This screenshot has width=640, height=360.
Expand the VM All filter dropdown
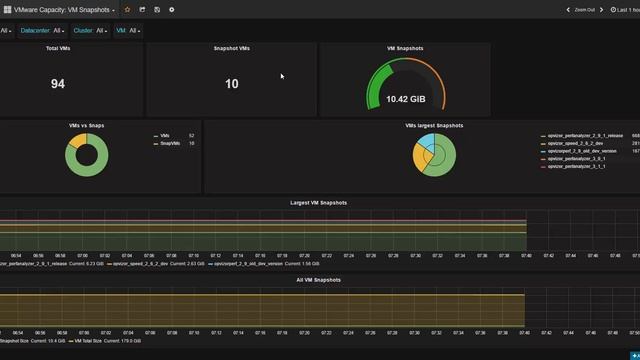[x=128, y=31]
